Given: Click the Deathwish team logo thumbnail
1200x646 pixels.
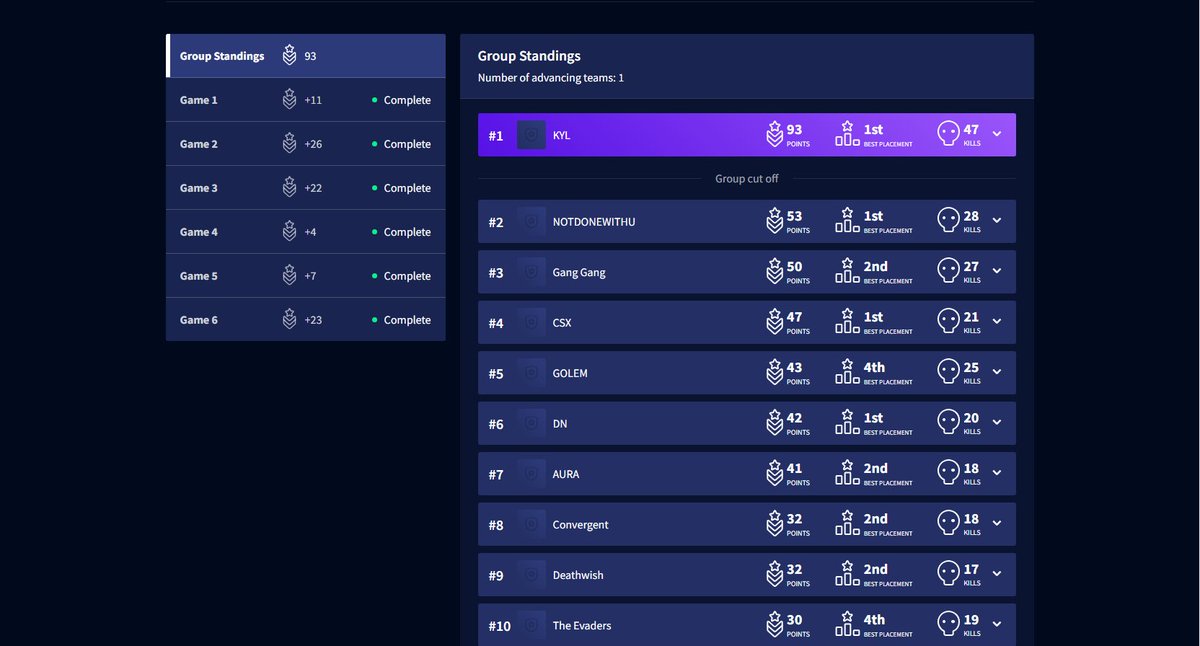Looking at the screenshot, I should coord(531,575).
